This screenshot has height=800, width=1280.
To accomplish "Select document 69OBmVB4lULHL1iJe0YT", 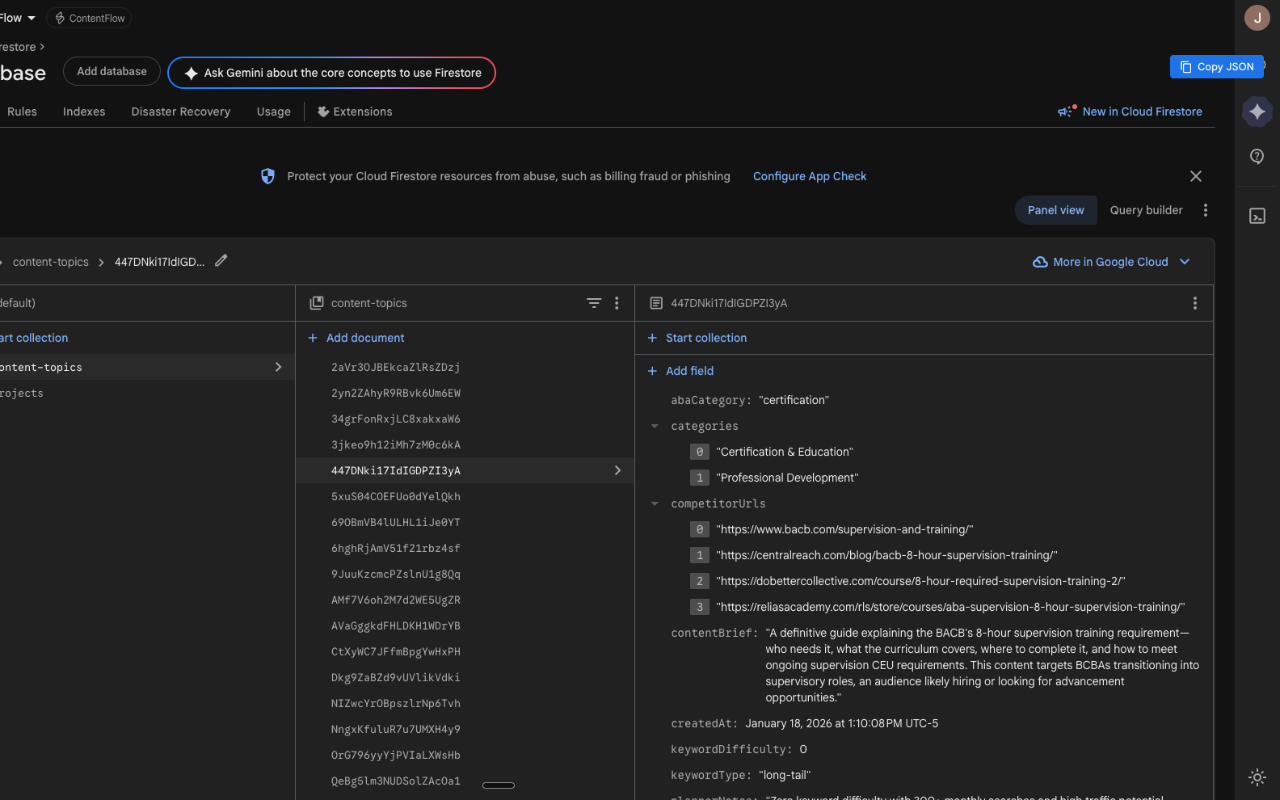I will click(396, 523).
